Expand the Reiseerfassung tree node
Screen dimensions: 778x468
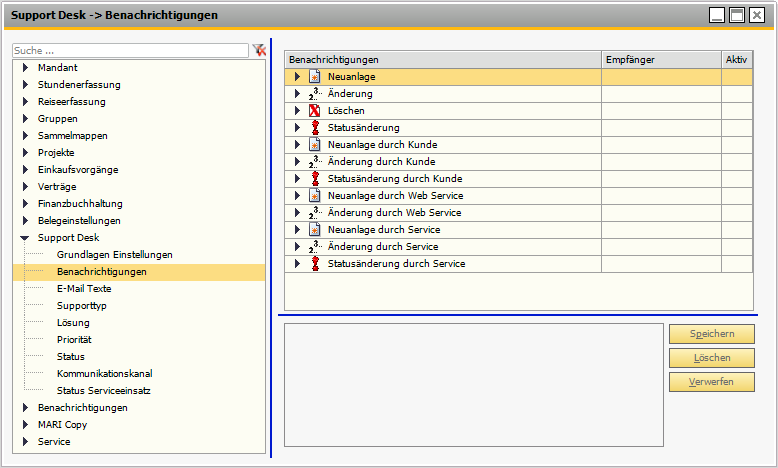click(x=25, y=101)
